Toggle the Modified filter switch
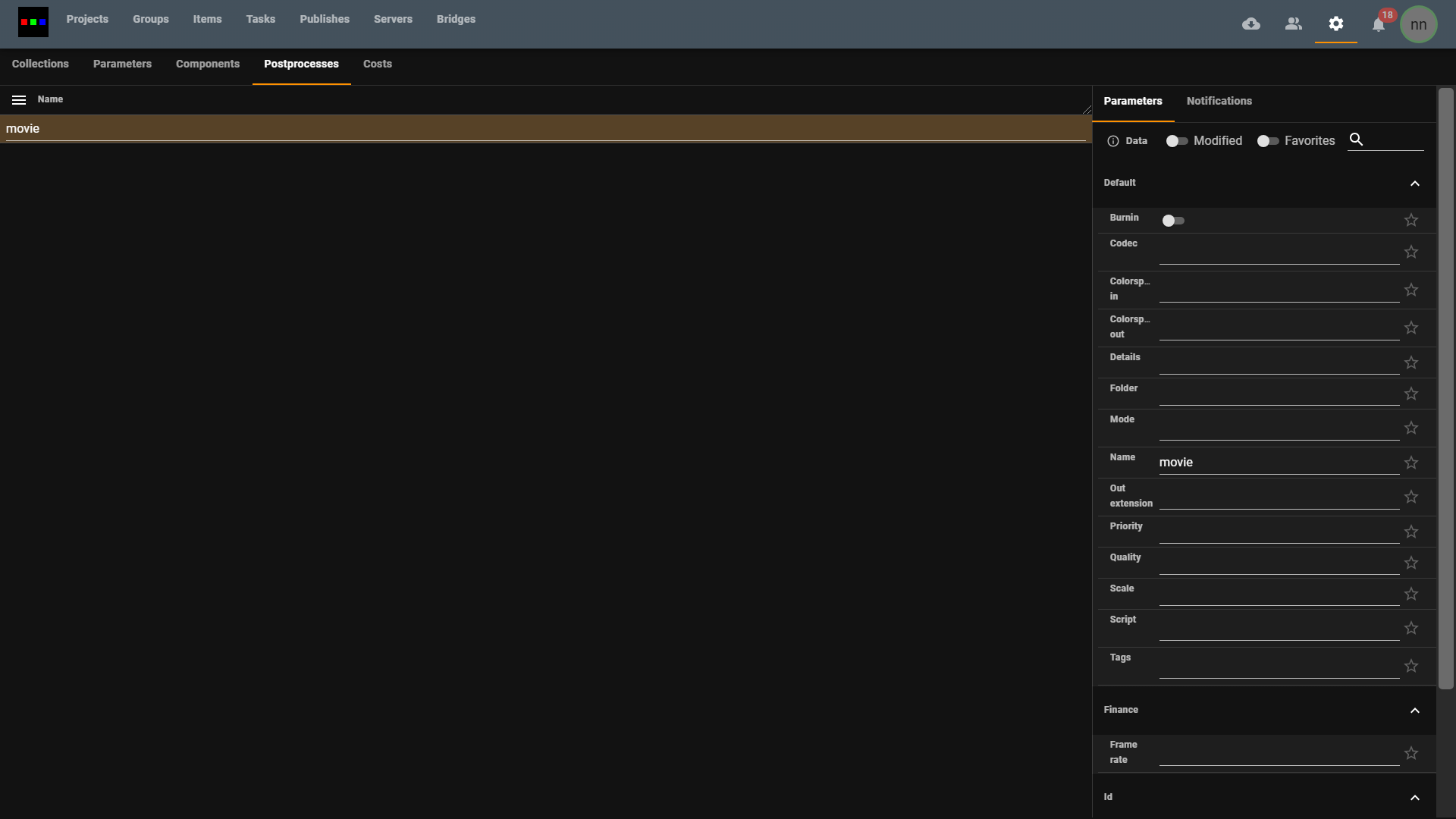This screenshot has height=819, width=1456. (1177, 141)
